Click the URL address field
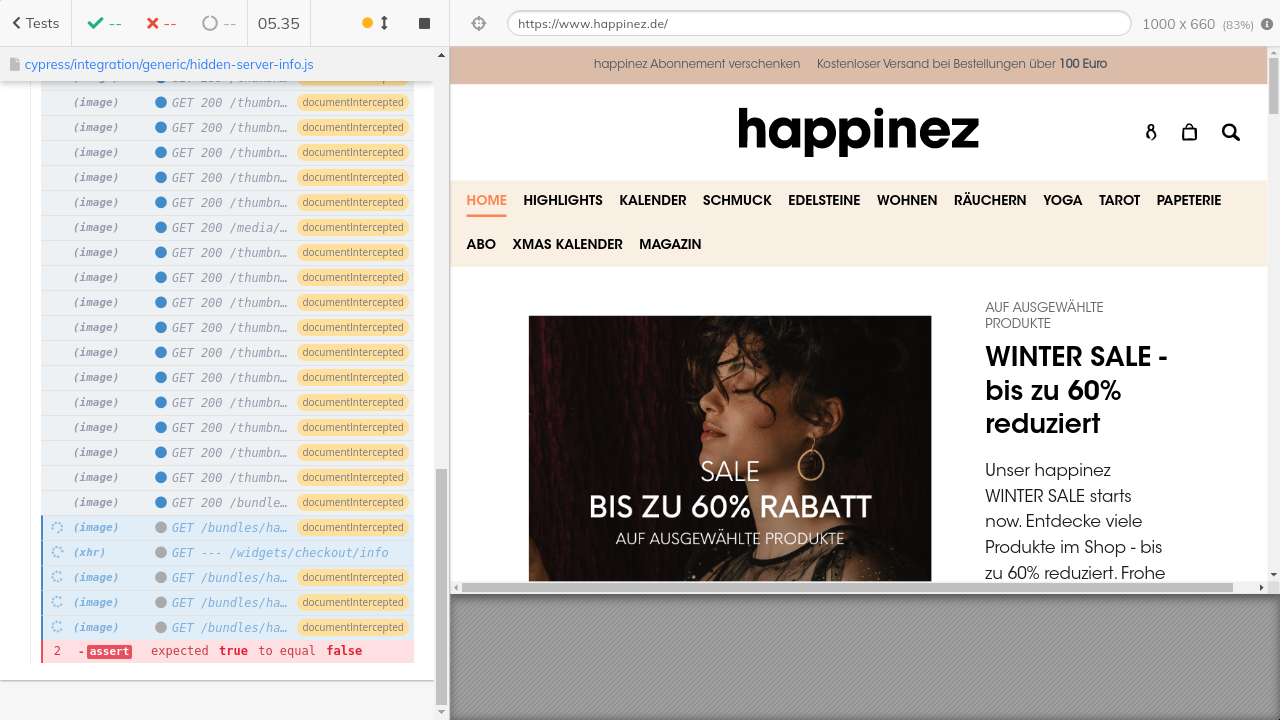This screenshot has height=720, width=1280. pos(818,23)
